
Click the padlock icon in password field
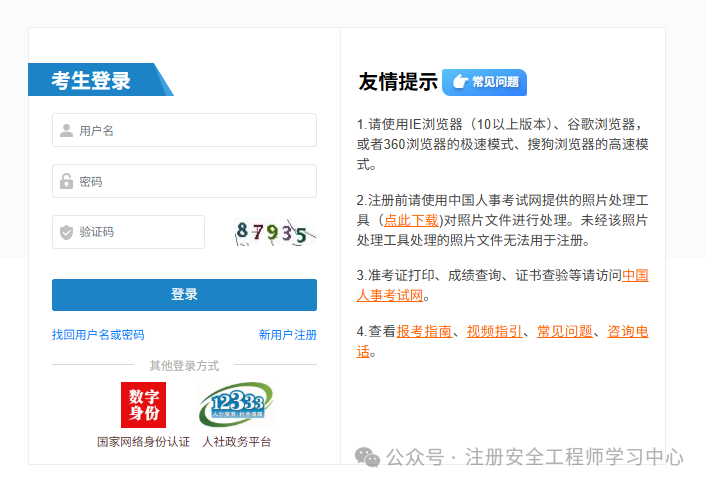66,181
